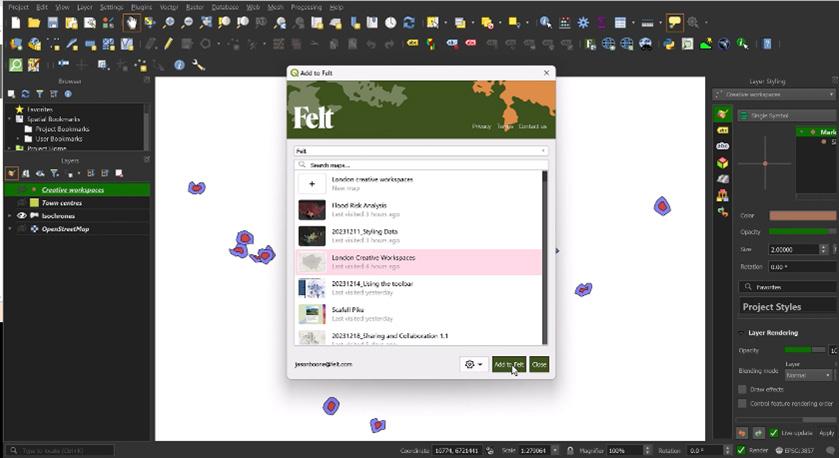Open the Vector menu
This screenshot has width=839, height=458.
pos(169,7)
